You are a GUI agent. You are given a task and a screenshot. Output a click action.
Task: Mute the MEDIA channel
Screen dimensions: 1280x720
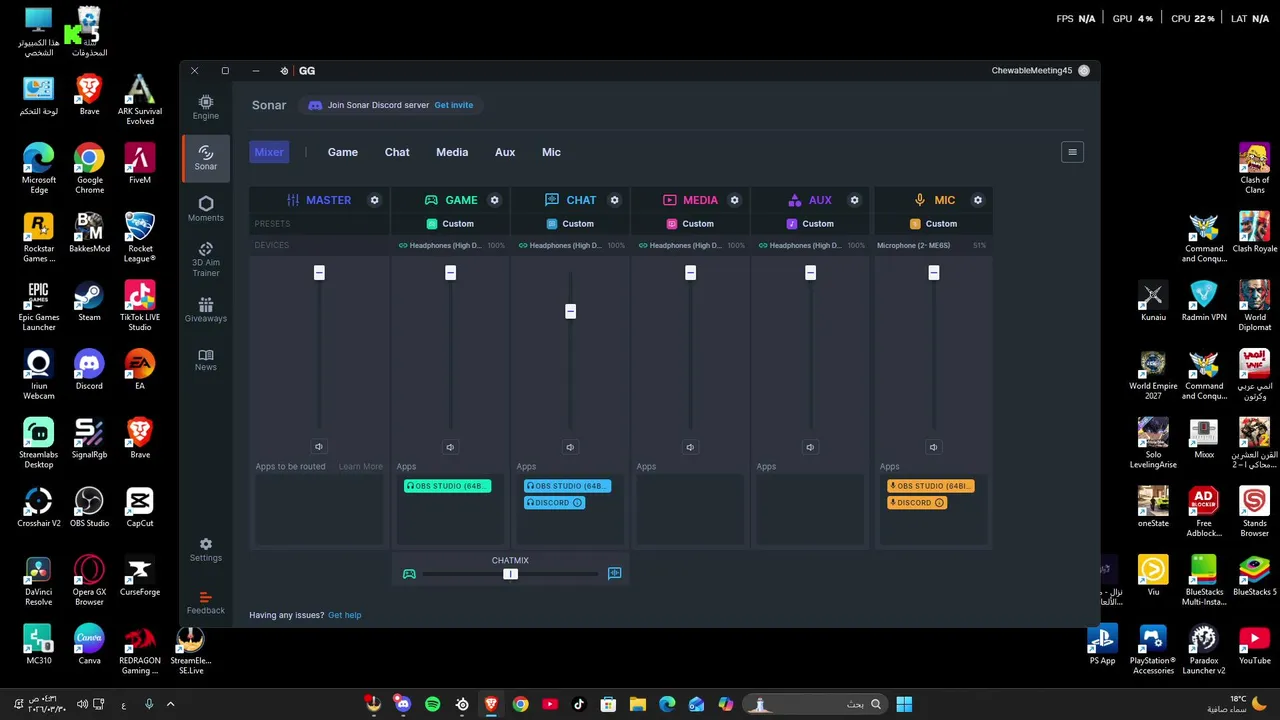coord(690,447)
